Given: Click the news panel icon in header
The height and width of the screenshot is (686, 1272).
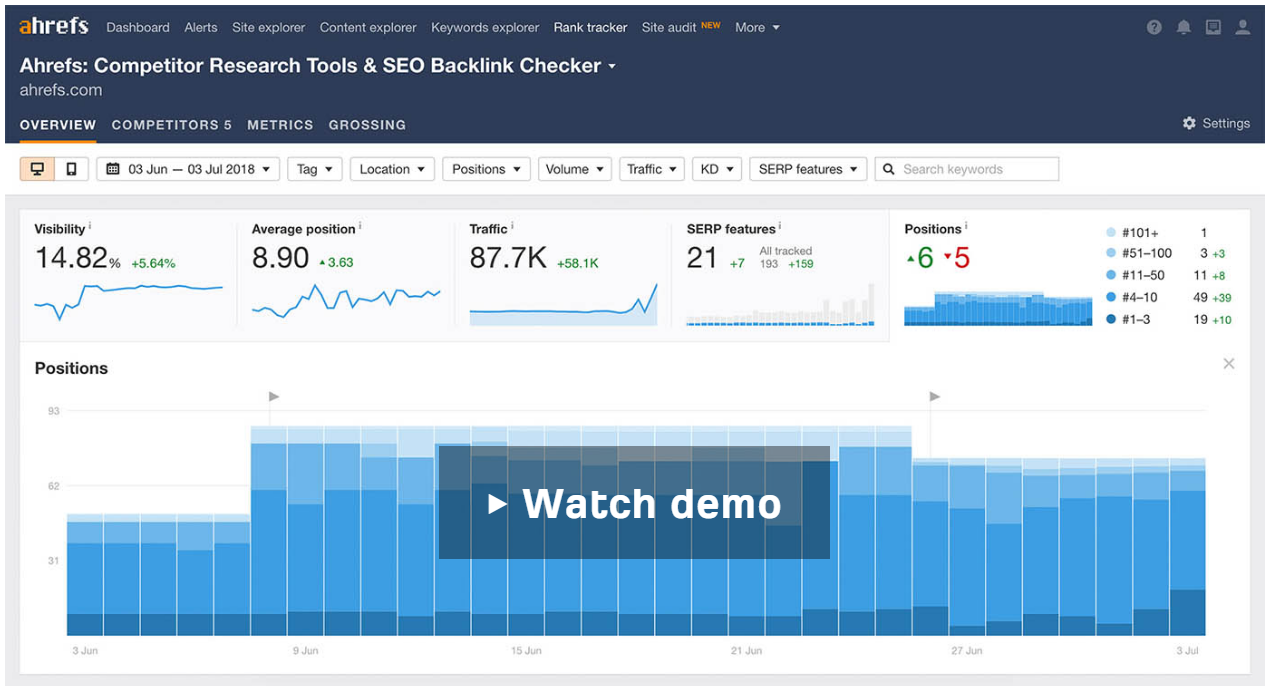Looking at the screenshot, I should point(1213,28).
